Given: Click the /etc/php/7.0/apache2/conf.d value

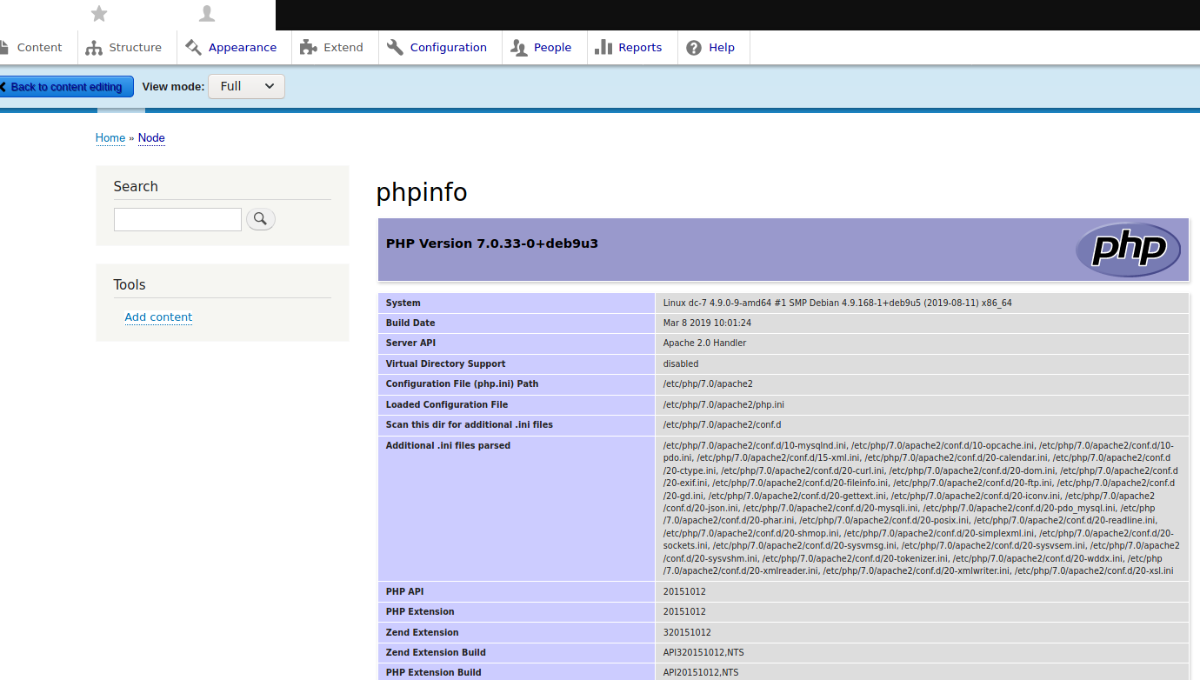Looking at the screenshot, I should tap(722, 425).
